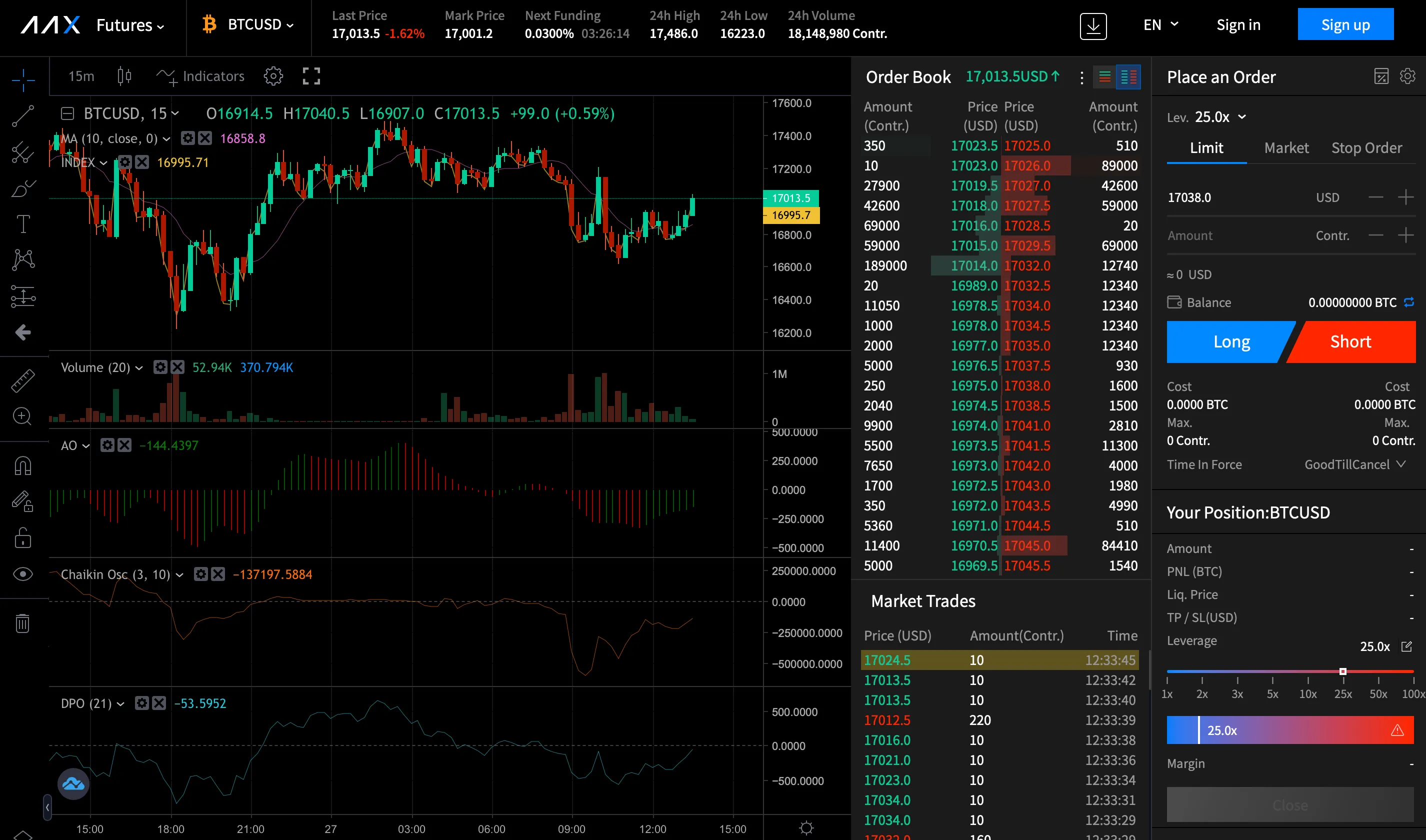Image resolution: width=1426 pixels, height=840 pixels.
Task: Switch order book to two-column view
Action: pos(1128,77)
